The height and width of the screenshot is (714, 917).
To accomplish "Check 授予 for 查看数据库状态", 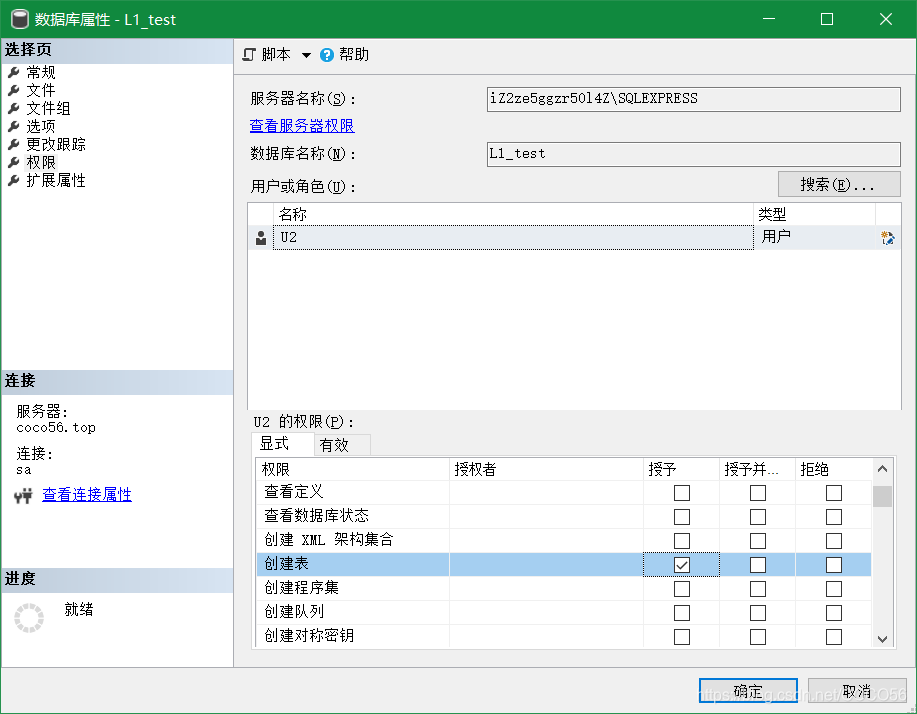I will pos(682,517).
